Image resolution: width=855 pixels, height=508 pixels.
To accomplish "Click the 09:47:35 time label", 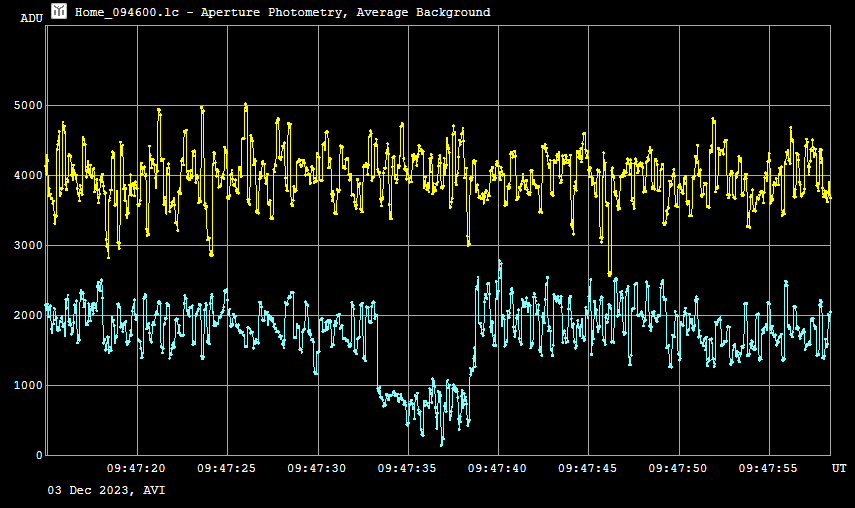I will coord(407,468).
